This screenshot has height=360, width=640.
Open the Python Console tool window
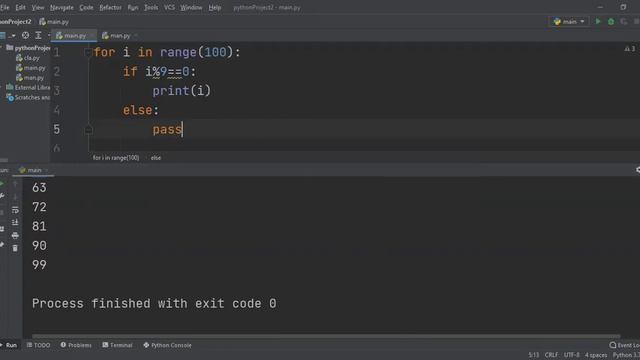pyautogui.click(x=167, y=345)
